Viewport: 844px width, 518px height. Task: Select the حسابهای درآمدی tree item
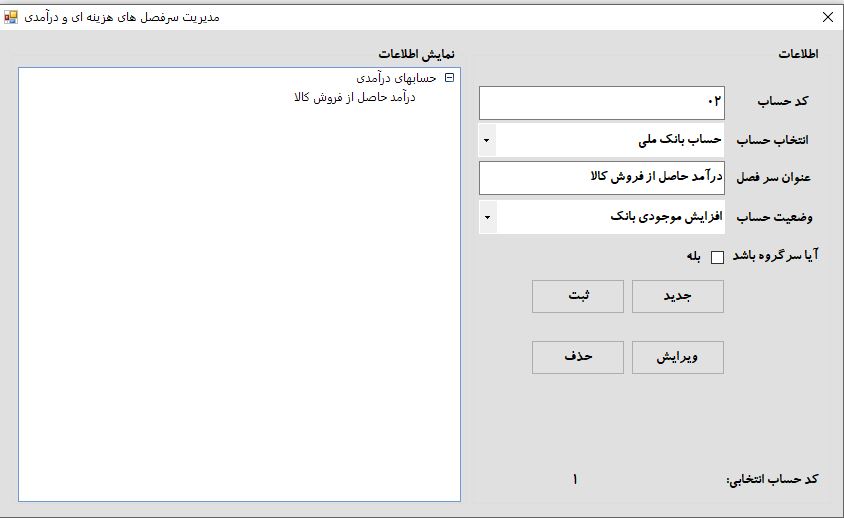(x=396, y=78)
